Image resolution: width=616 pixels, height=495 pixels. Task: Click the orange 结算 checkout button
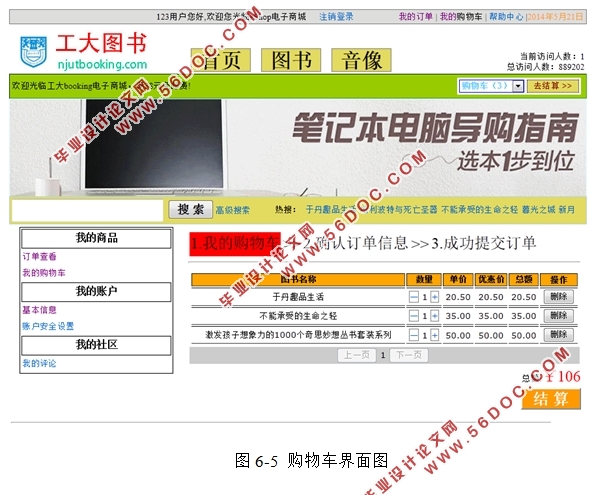[551, 399]
